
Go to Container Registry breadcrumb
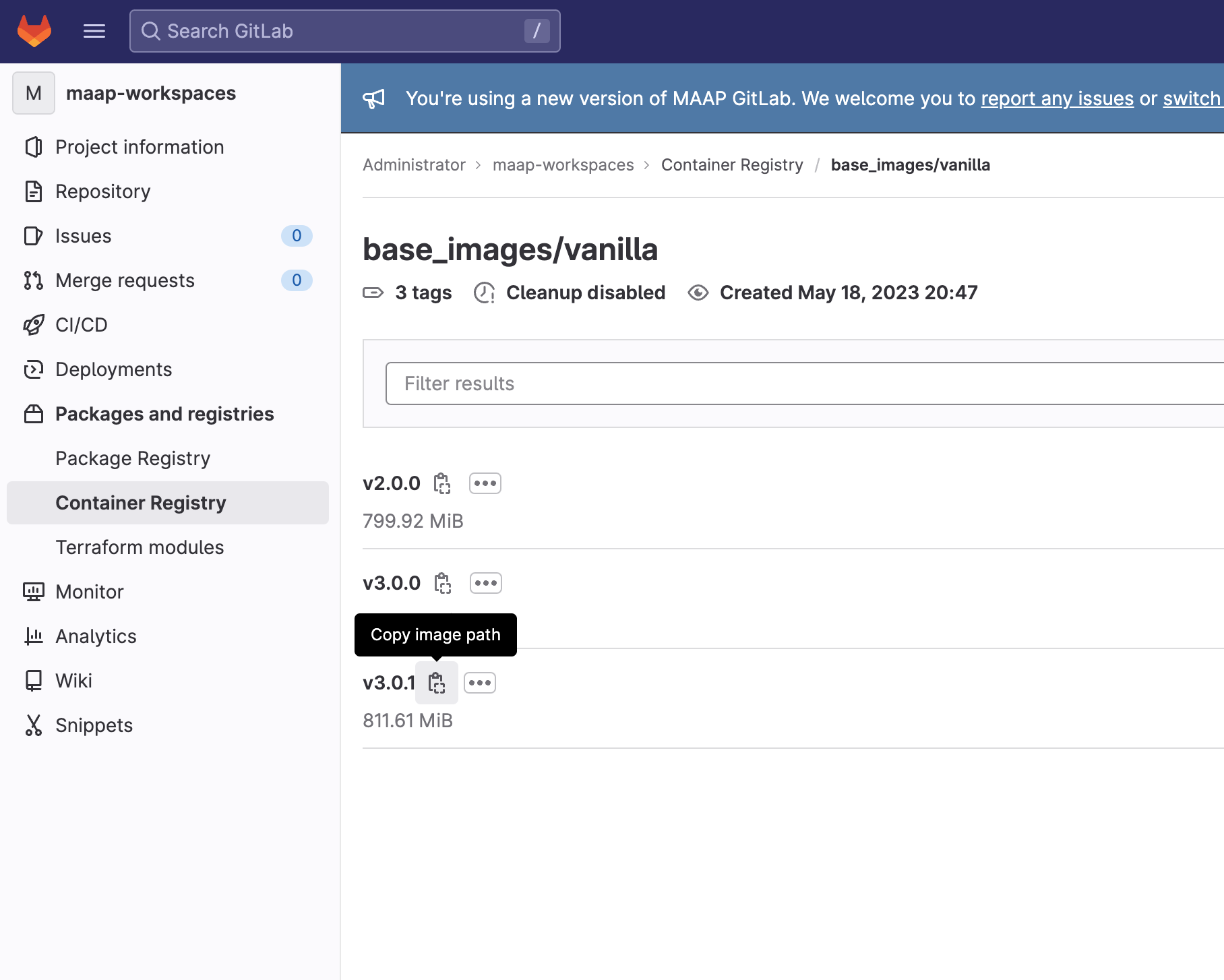[732, 165]
